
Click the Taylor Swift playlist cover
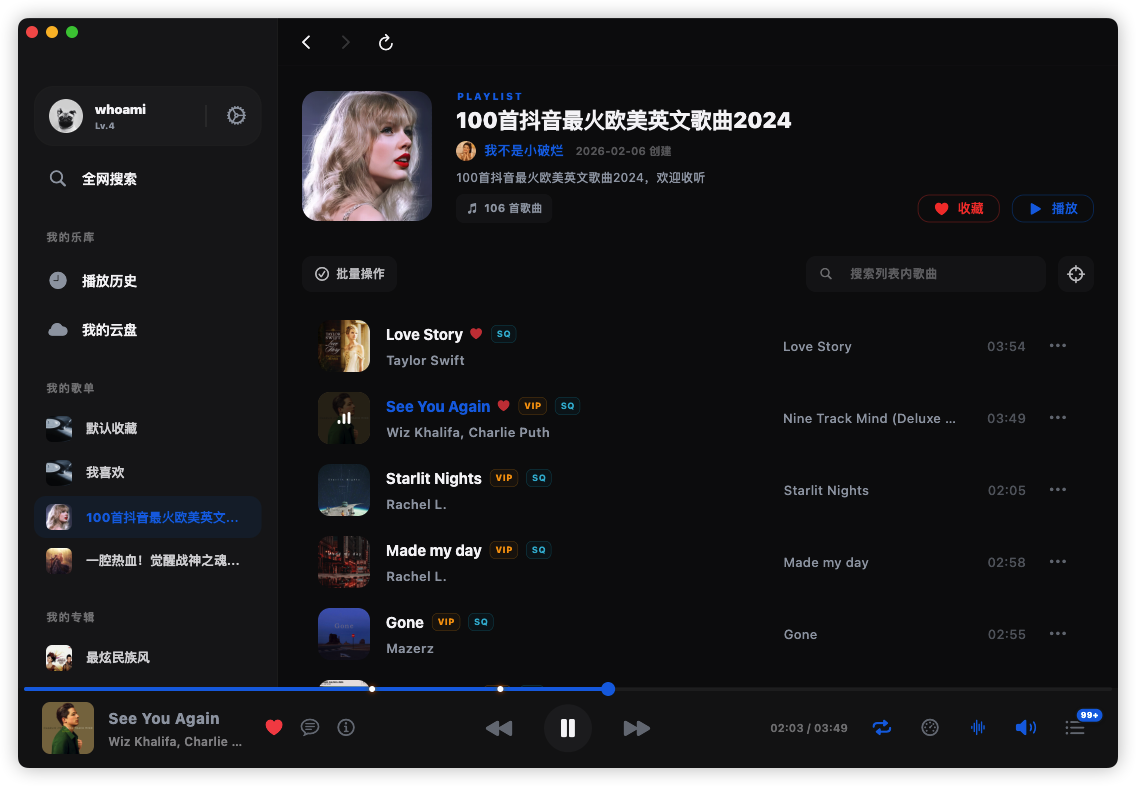pyautogui.click(x=367, y=156)
